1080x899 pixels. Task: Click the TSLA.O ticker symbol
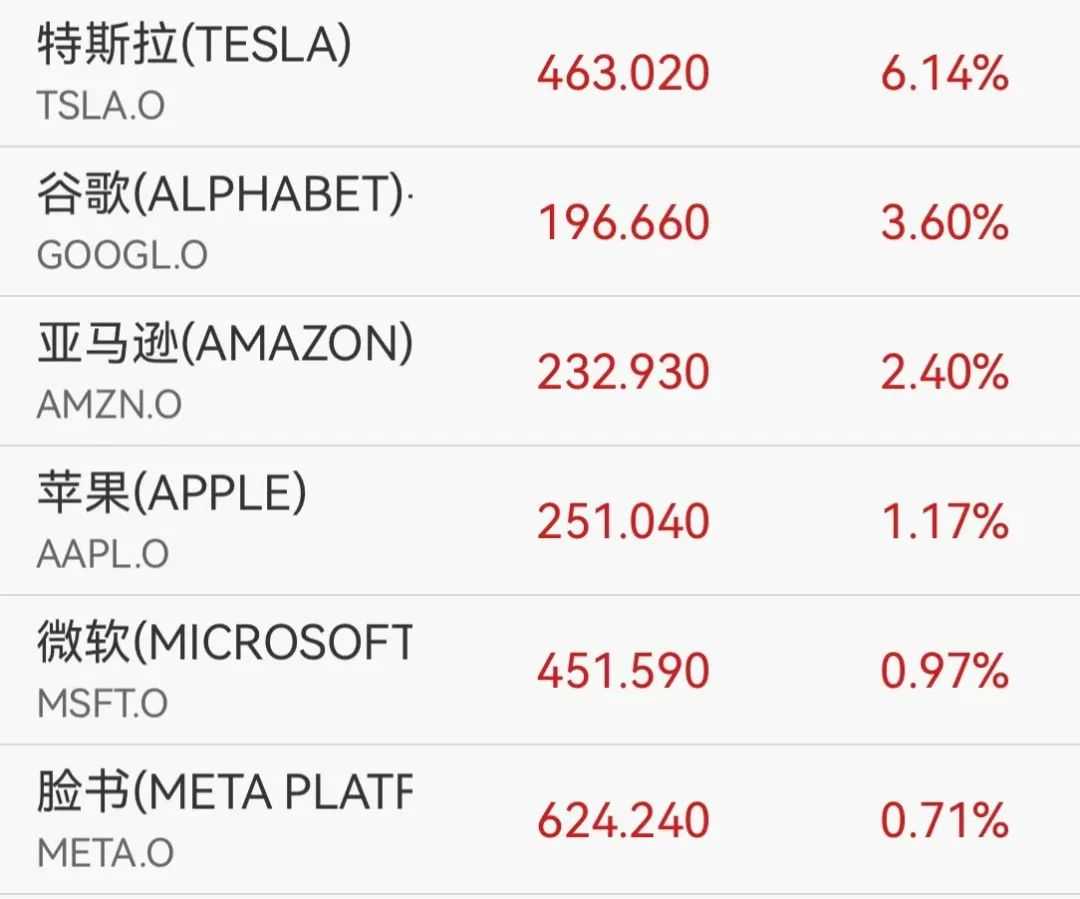pyautogui.click(x=100, y=105)
